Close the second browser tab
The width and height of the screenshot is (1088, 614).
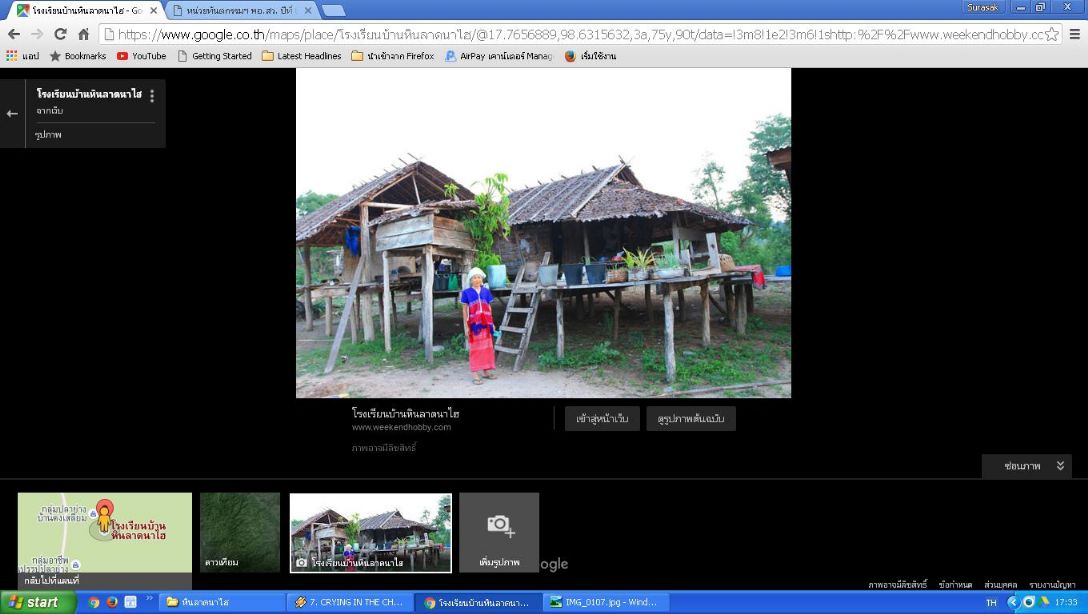click(x=308, y=10)
